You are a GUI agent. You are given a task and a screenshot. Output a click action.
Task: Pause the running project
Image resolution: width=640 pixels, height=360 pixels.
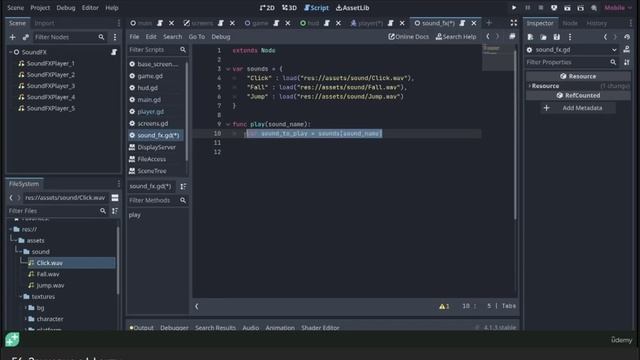[527, 8]
